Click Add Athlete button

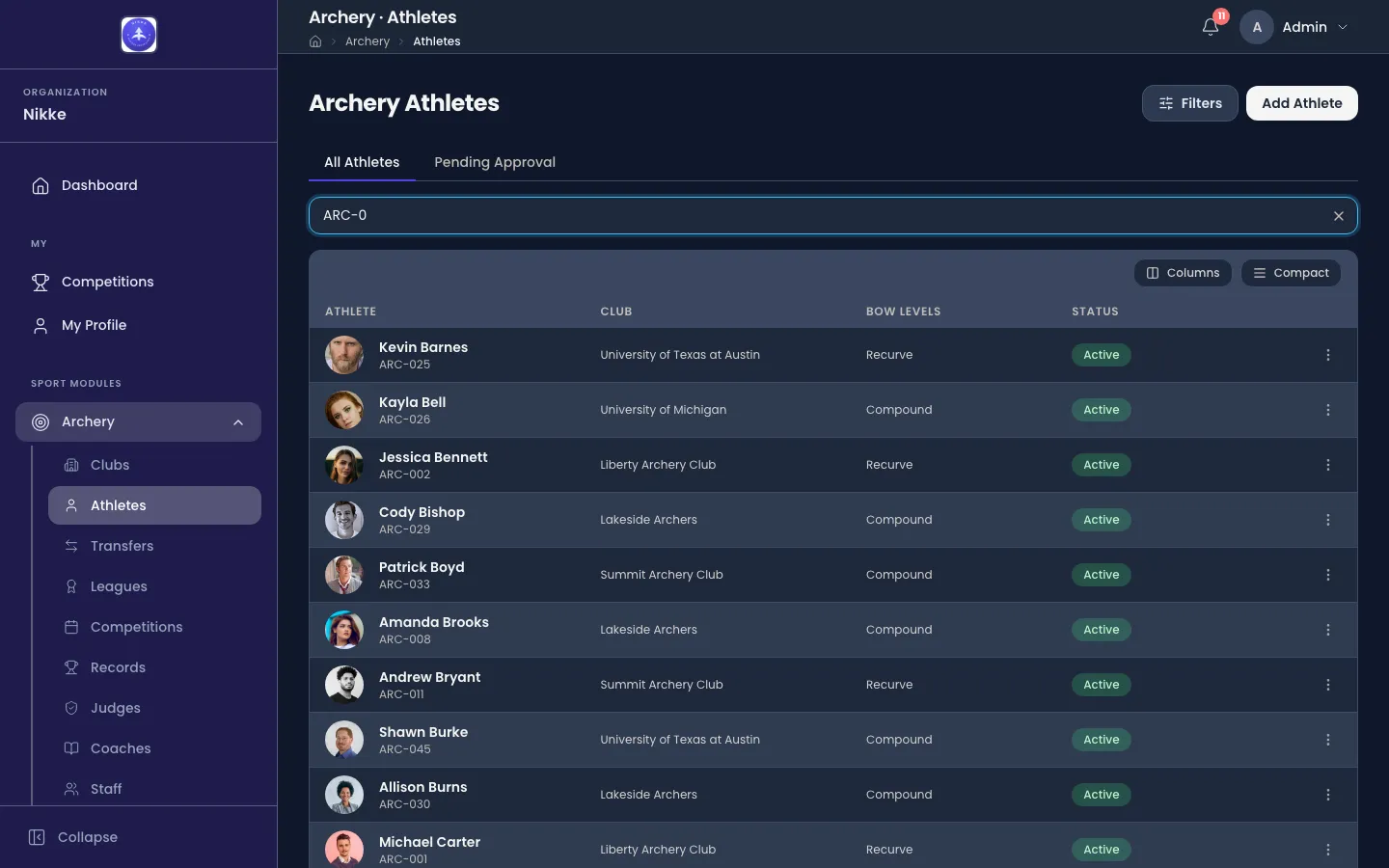coord(1301,103)
